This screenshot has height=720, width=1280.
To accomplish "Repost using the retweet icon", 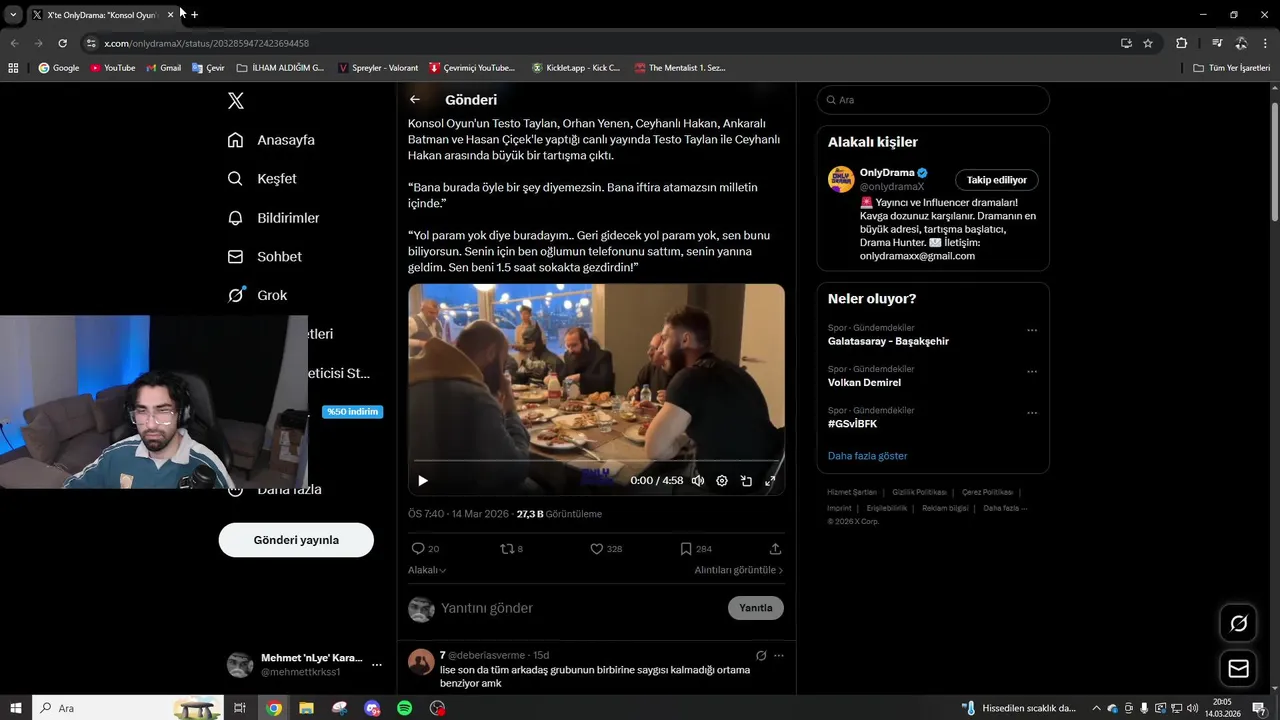I will tap(507, 549).
